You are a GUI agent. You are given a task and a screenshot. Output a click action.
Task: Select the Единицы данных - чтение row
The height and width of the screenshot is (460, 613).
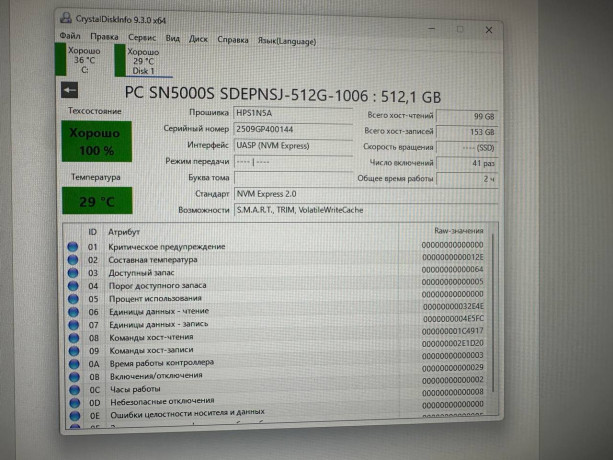click(x=276, y=310)
